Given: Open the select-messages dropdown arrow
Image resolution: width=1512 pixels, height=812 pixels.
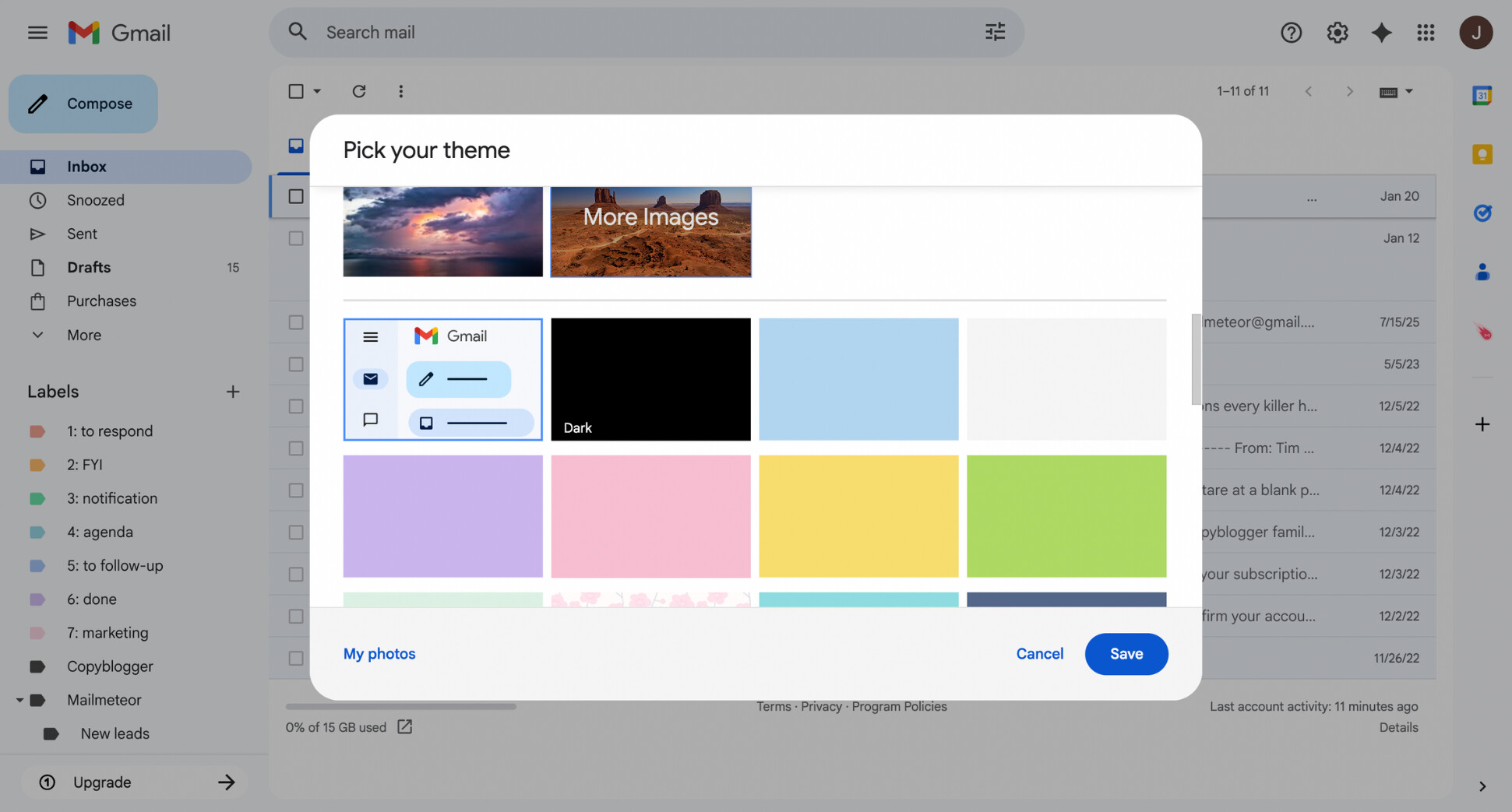Looking at the screenshot, I should click(315, 91).
